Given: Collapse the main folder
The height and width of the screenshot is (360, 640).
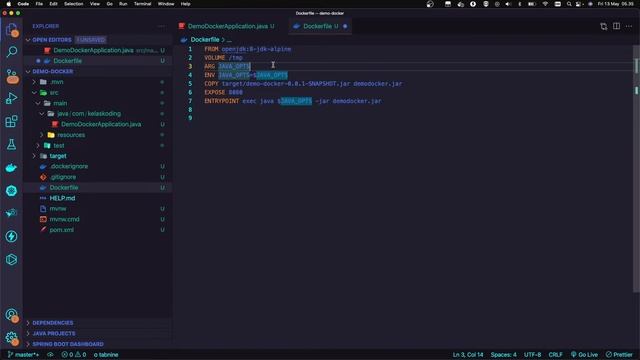Looking at the screenshot, I should click(x=38, y=103).
